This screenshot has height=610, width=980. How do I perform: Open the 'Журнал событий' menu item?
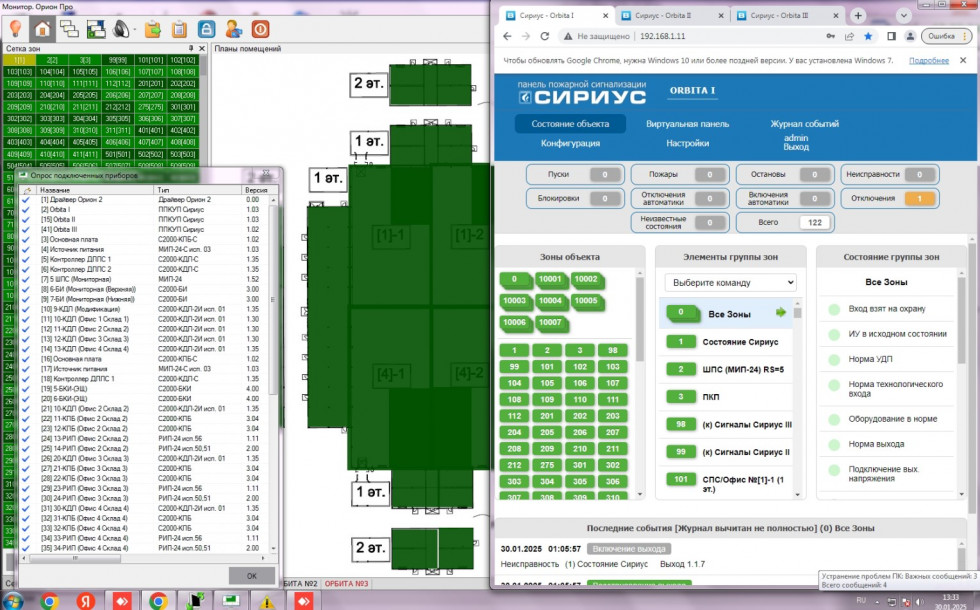803,124
